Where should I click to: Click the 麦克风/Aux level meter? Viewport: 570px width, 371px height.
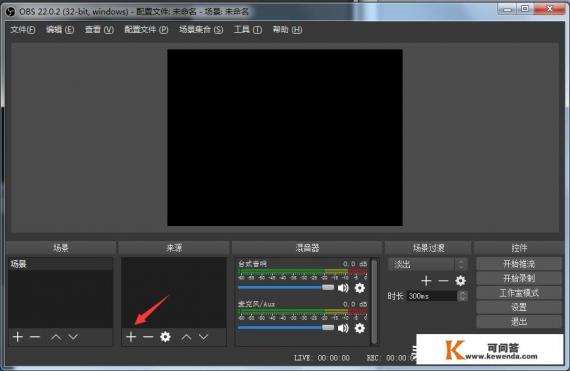(302, 312)
